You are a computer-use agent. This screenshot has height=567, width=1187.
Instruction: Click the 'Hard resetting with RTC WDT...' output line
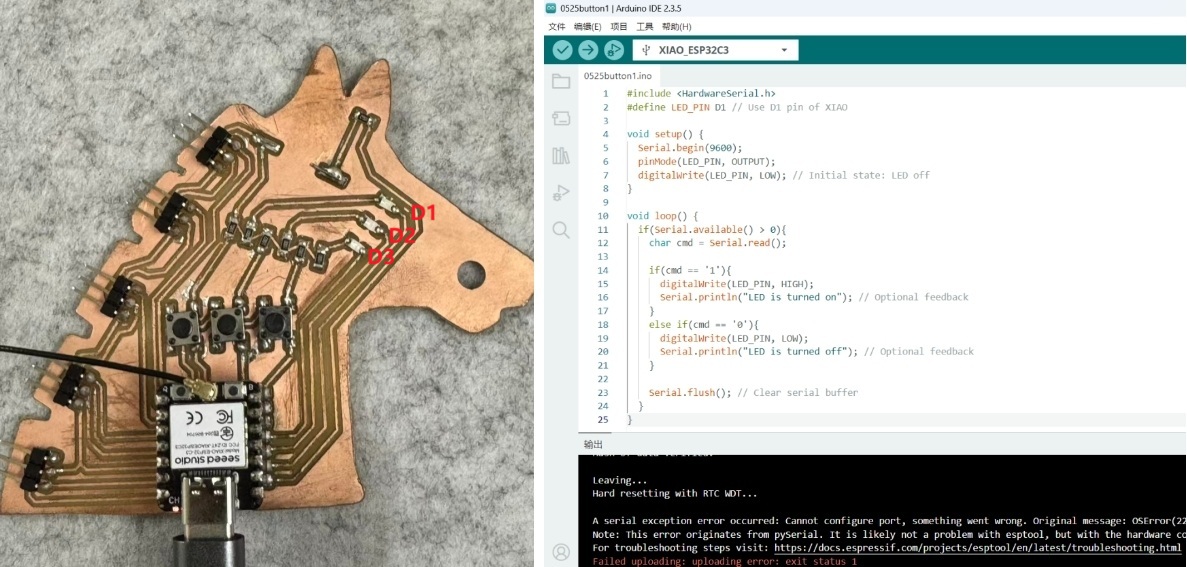click(675, 494)
